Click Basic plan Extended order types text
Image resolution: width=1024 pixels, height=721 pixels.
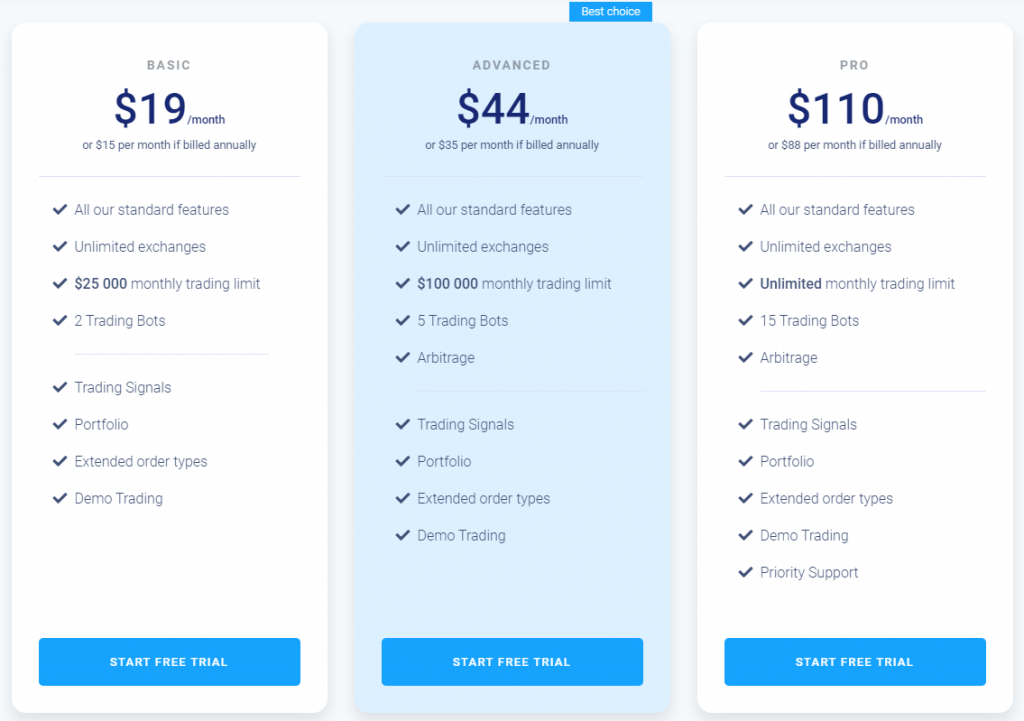tap(140, 462)
